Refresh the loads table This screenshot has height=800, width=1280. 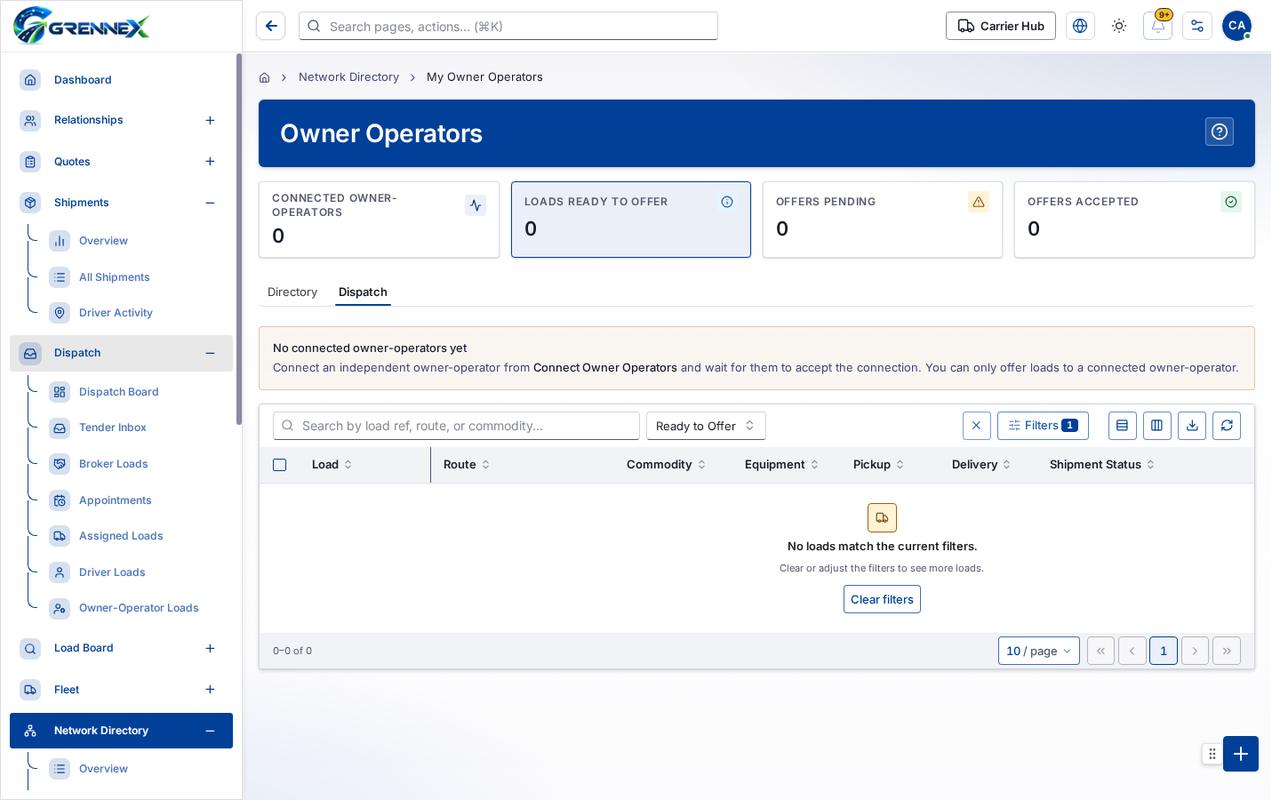click(1227, 426)
